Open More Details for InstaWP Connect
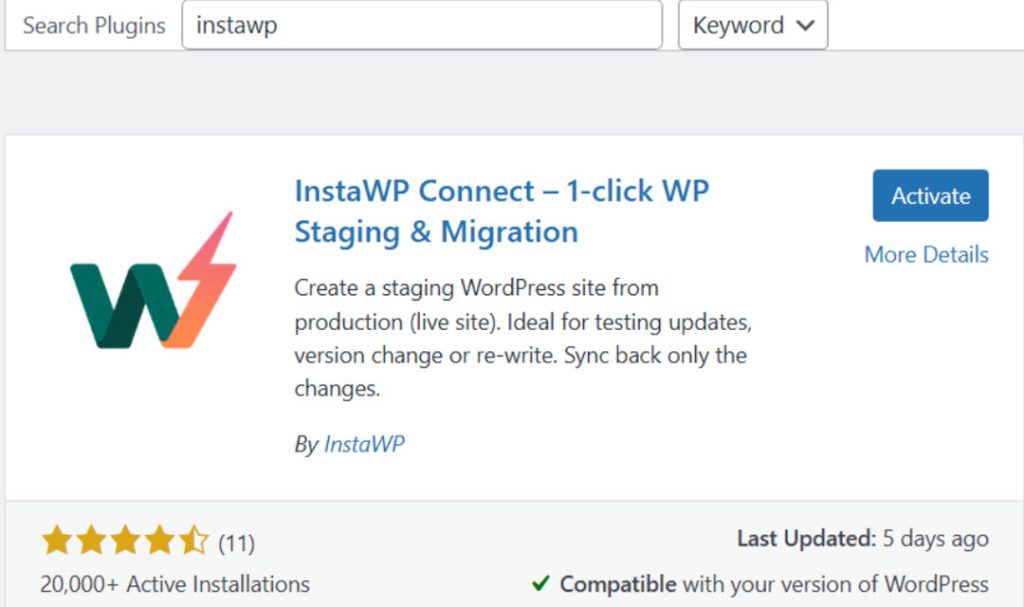 (x=925, y=255)
